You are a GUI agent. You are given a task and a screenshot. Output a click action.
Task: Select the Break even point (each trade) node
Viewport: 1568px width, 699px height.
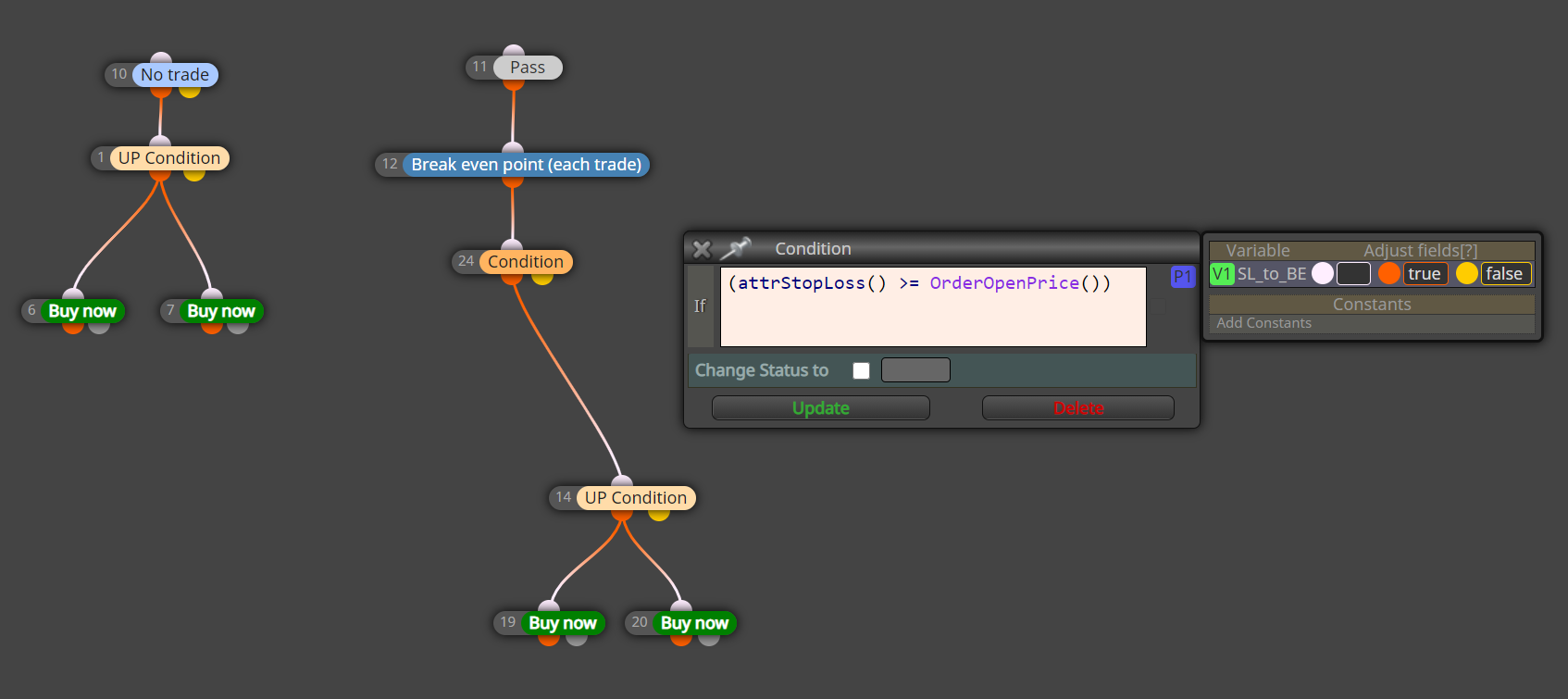pos(526,165)
